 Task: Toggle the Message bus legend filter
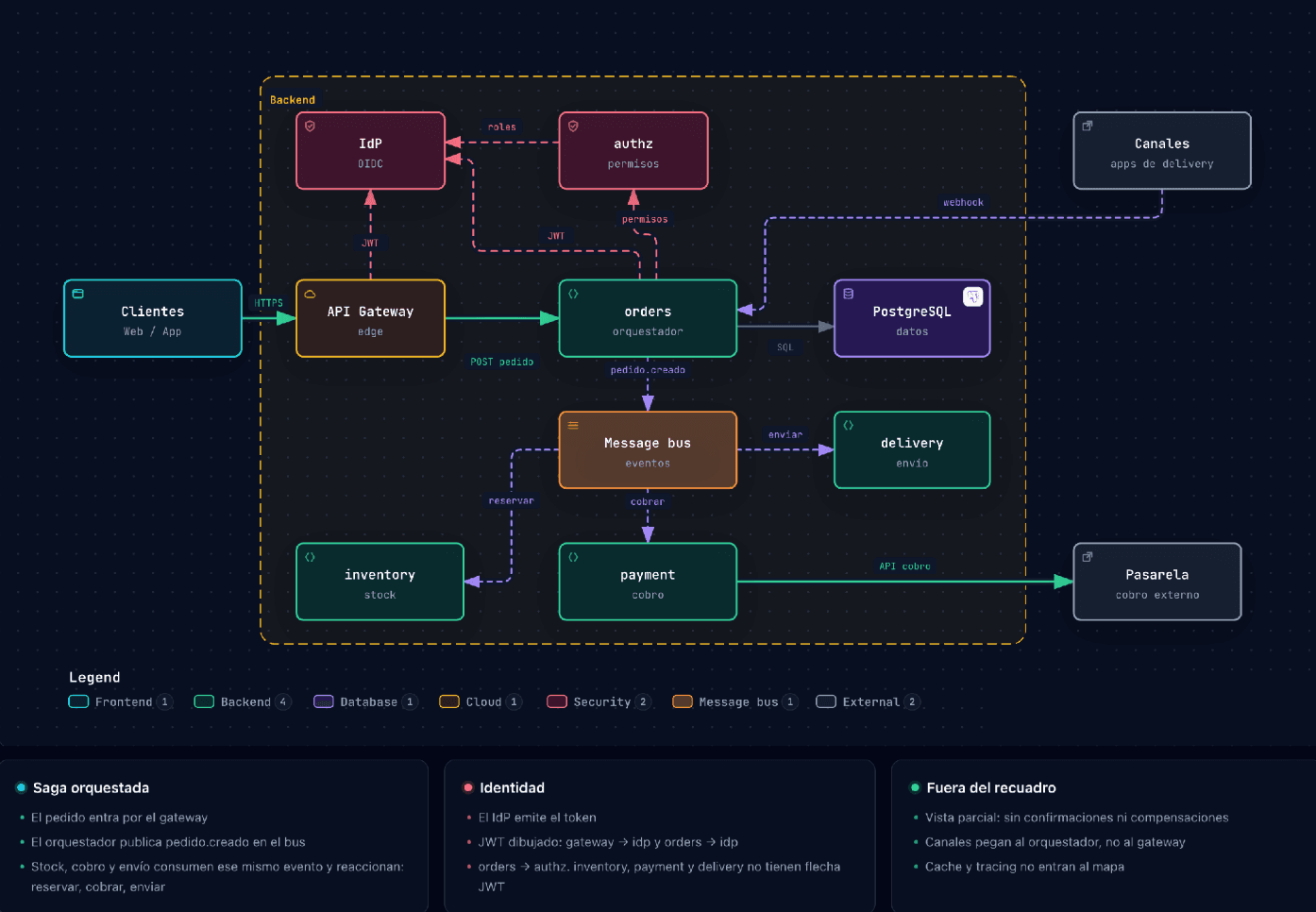735,701
